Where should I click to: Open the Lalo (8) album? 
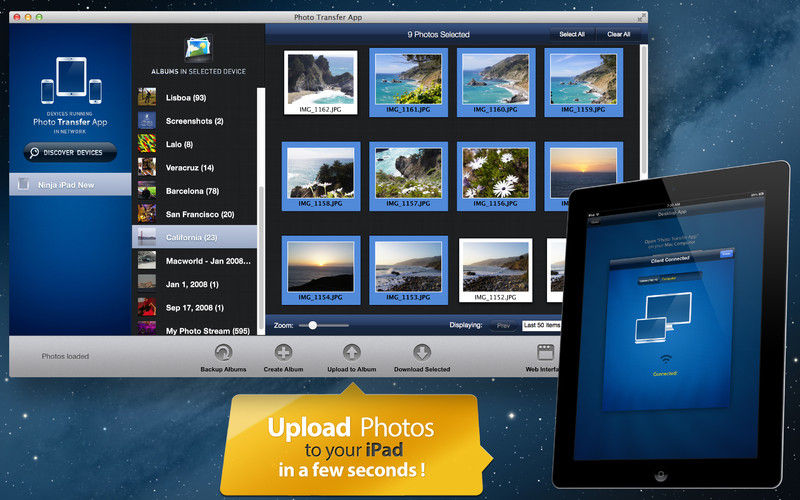pyautogui.click(x=194, y=144)
